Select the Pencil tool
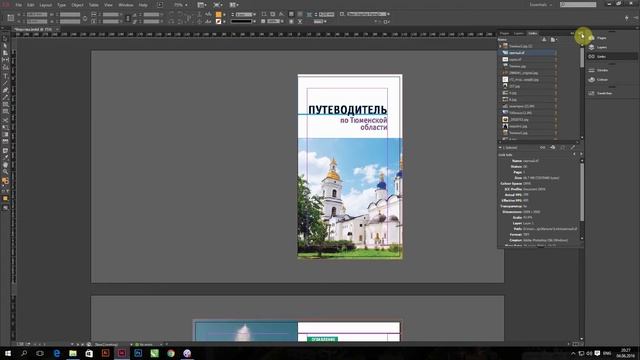The image size is (640, 360). [5, 97]
